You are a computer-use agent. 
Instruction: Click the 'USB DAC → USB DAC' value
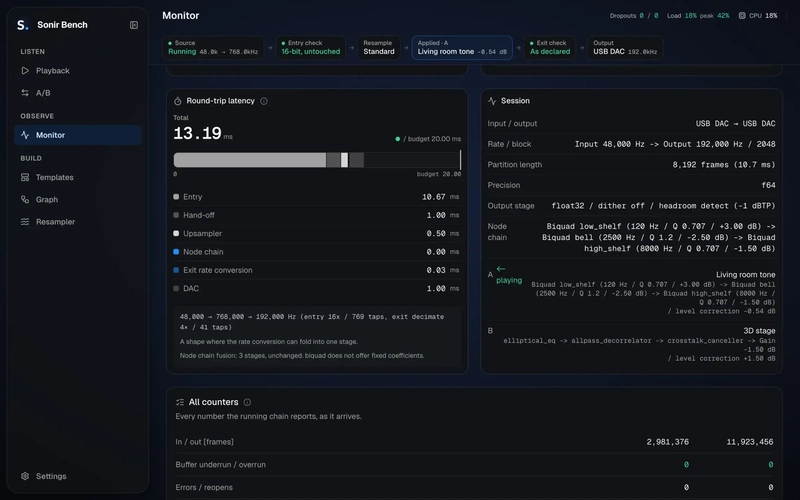pyautogui.click(x=735, y=123)
